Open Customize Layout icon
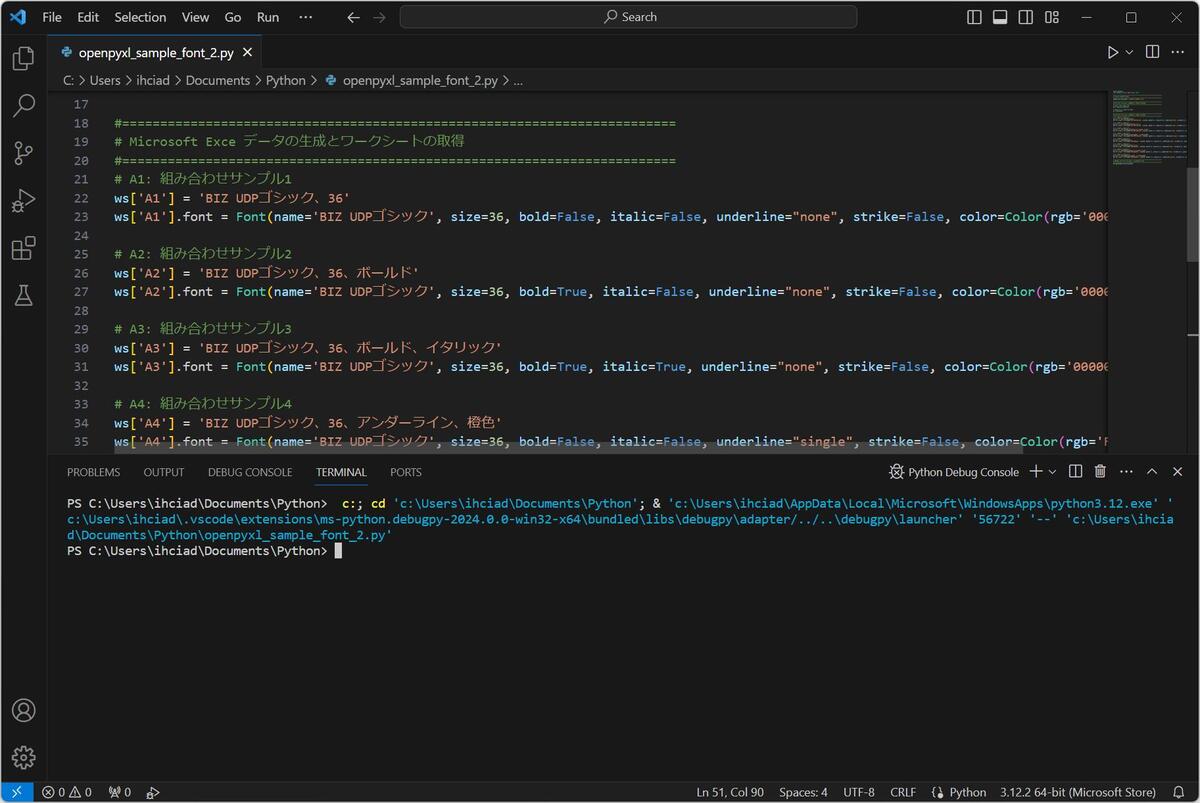Screen dimensions: 1200x803 (1052, 17)
